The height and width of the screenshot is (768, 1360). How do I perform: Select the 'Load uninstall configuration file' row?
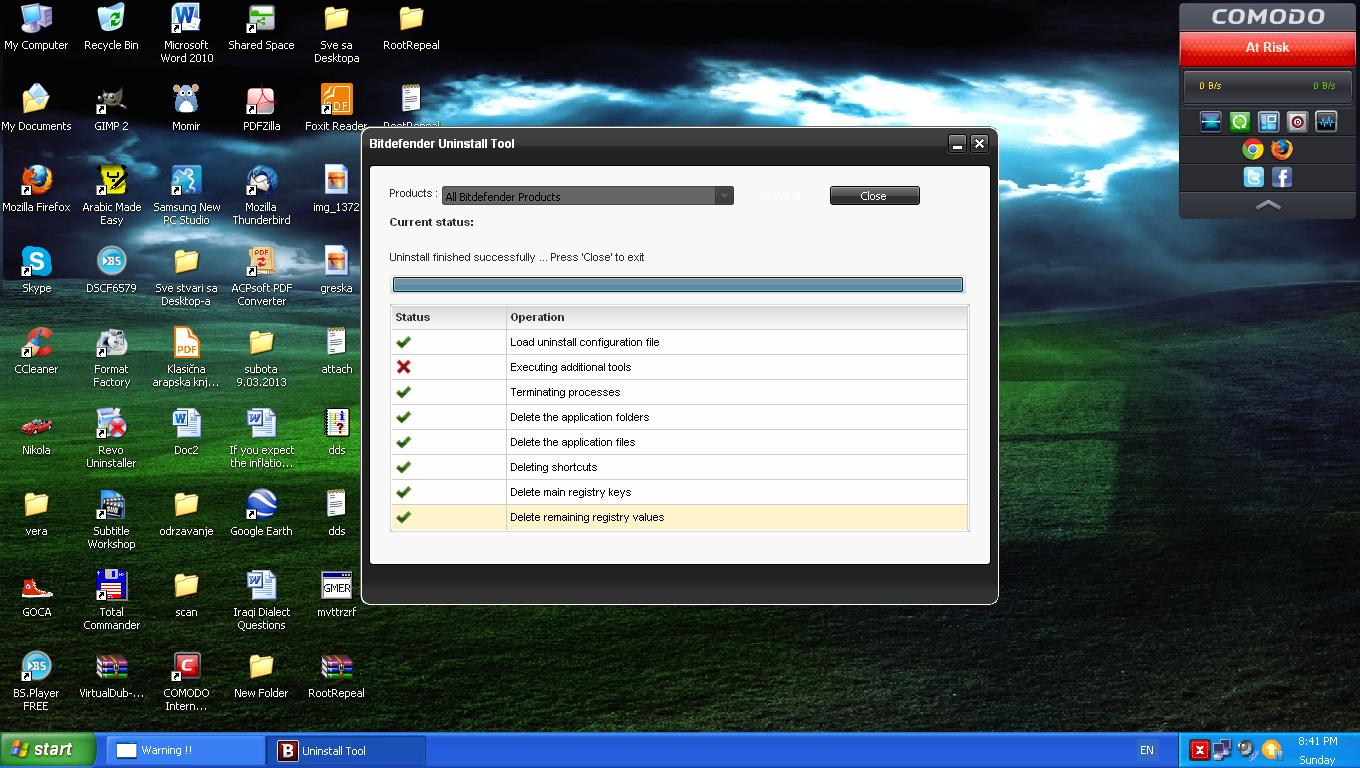coord(679,342)
